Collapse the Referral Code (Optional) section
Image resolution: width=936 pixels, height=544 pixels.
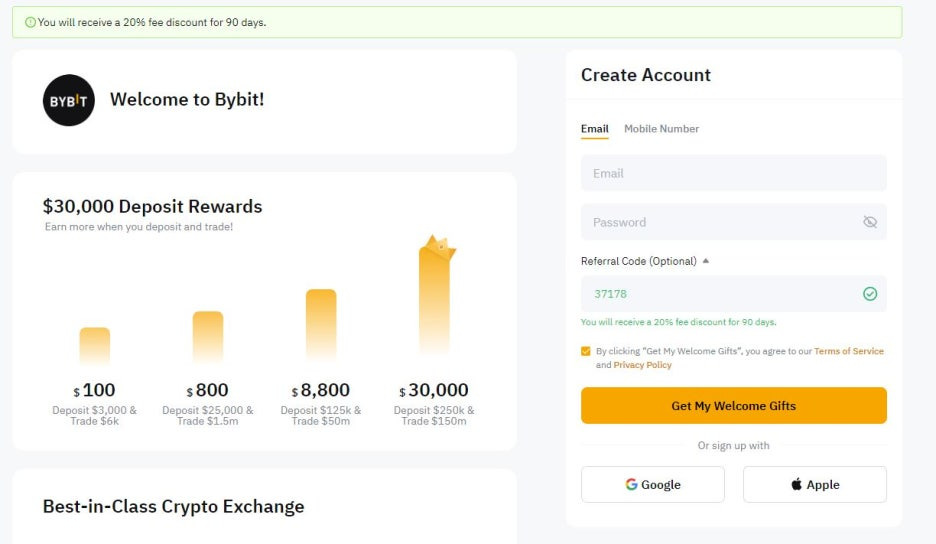pos(706,261)
